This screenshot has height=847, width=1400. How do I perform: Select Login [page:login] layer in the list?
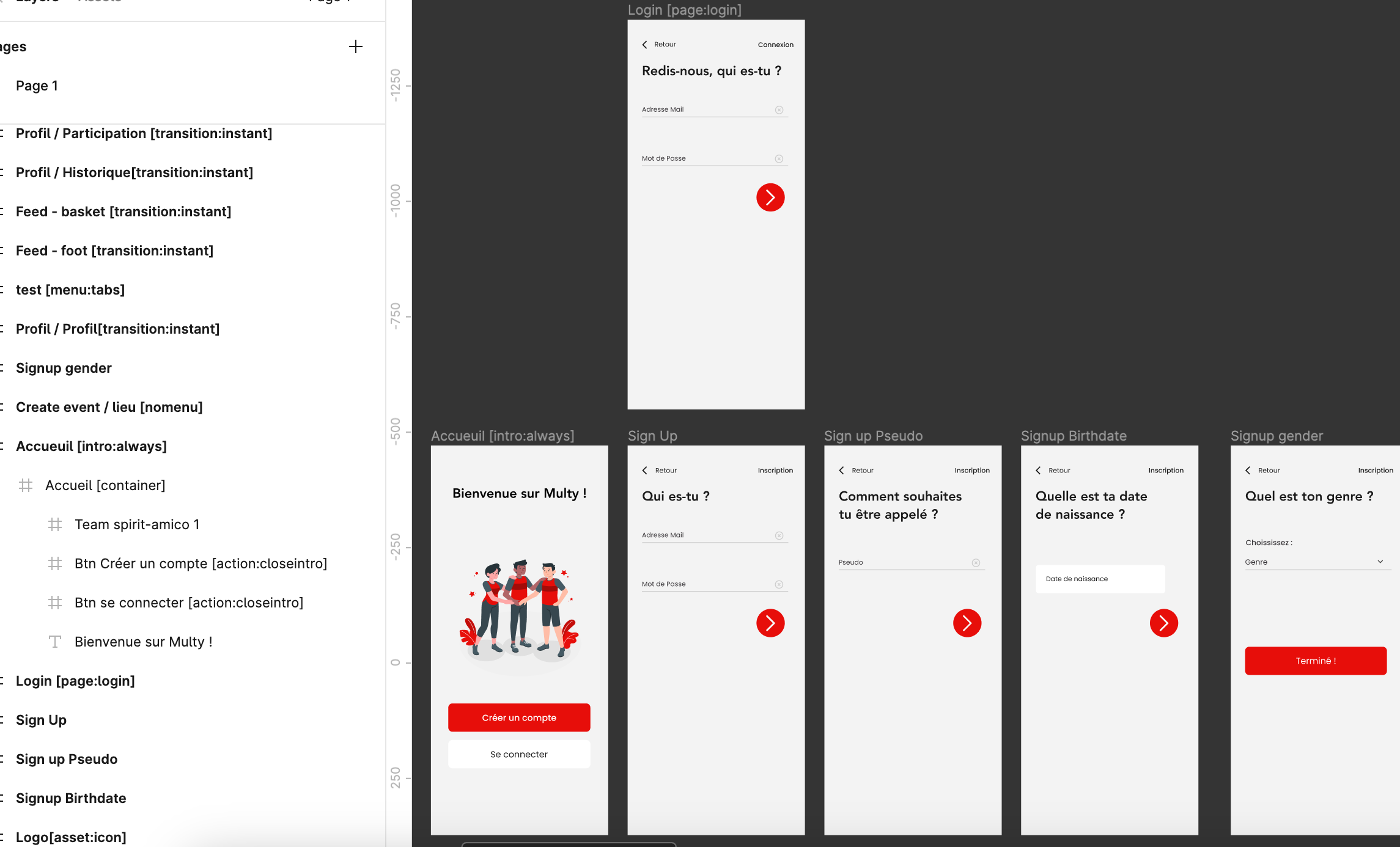(x=75, y=681)
